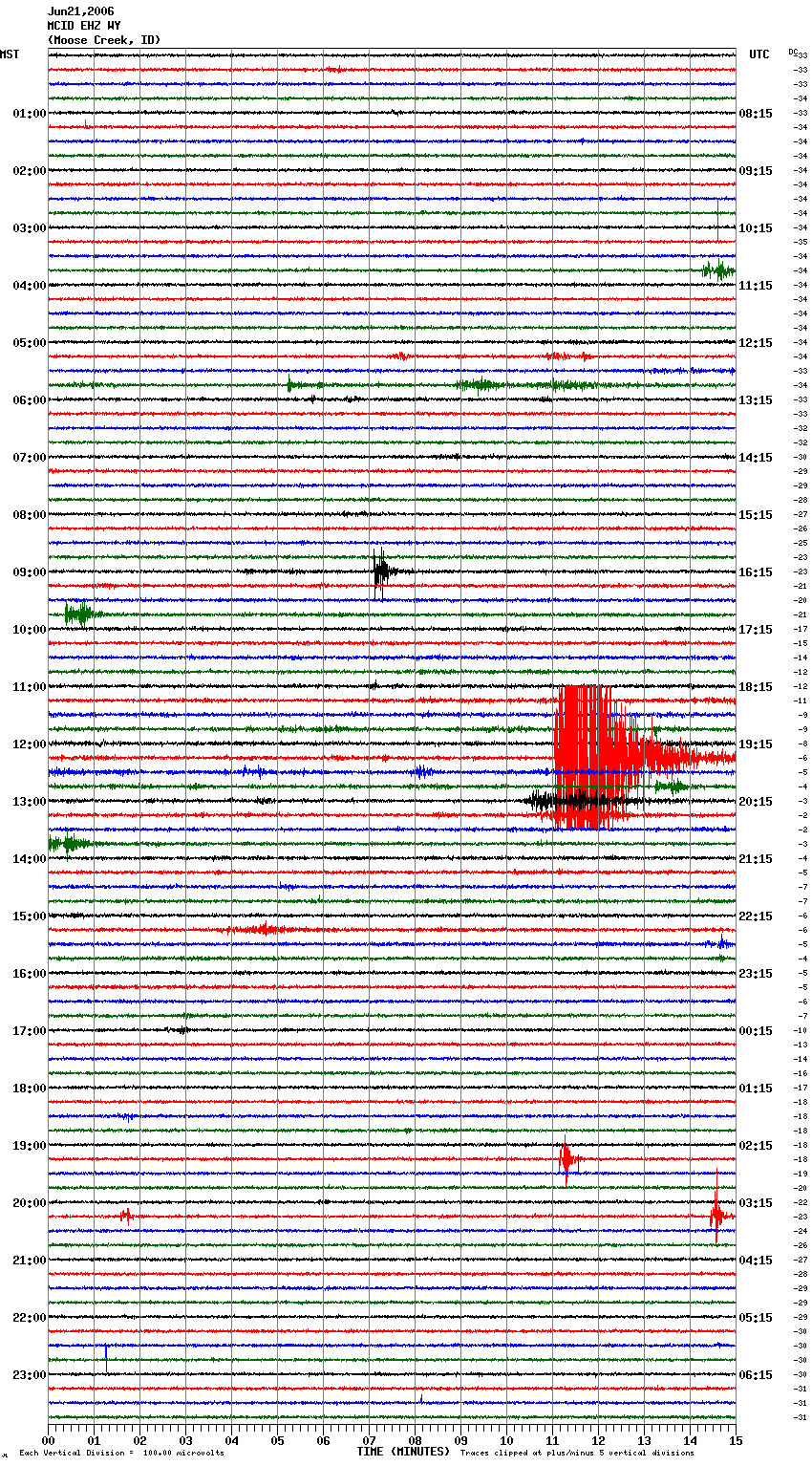Select the MST time label '01:00'
Image resolution: width=812 pixels, height=1466 pixels.
[30, 114]
